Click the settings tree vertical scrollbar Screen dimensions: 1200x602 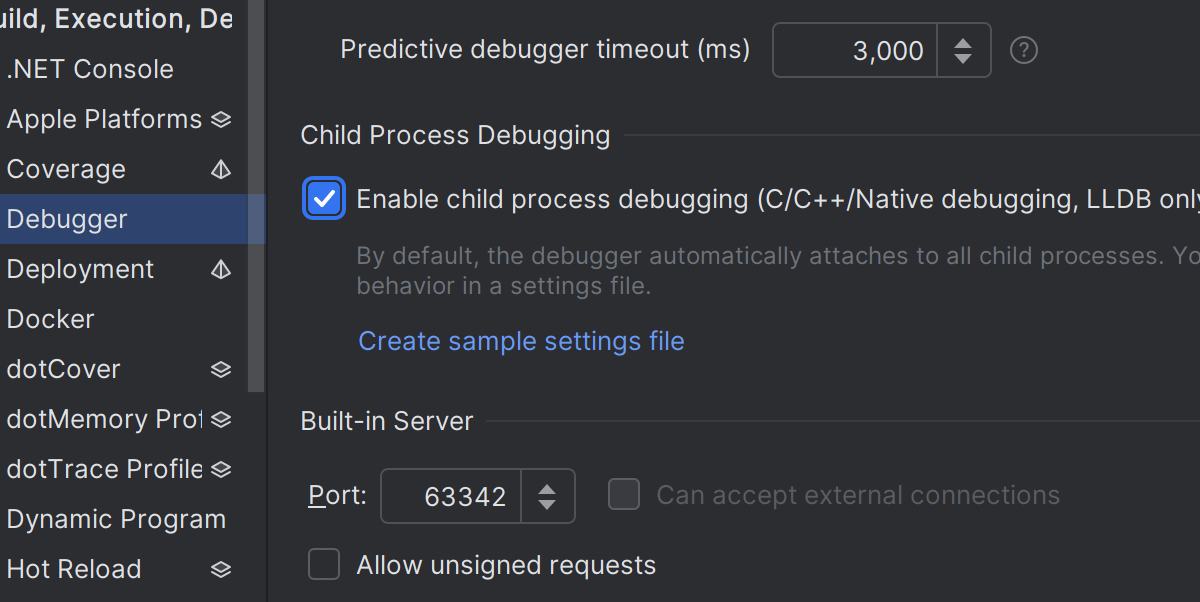coord(256,200)
